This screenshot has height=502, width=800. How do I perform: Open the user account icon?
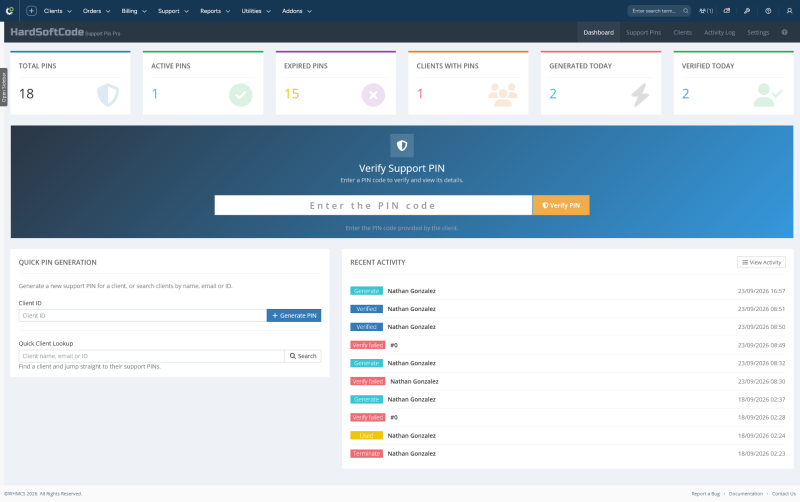coord(789,11)
